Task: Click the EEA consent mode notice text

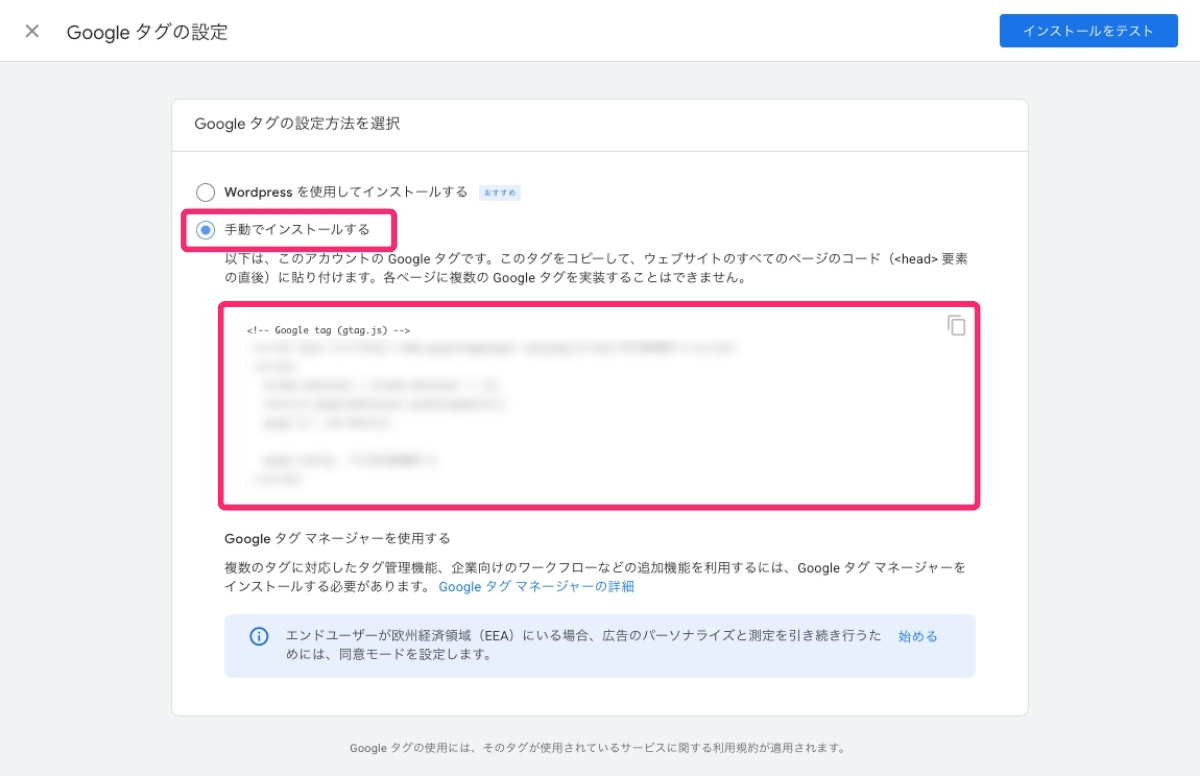Action: click(x=580, y=646)
